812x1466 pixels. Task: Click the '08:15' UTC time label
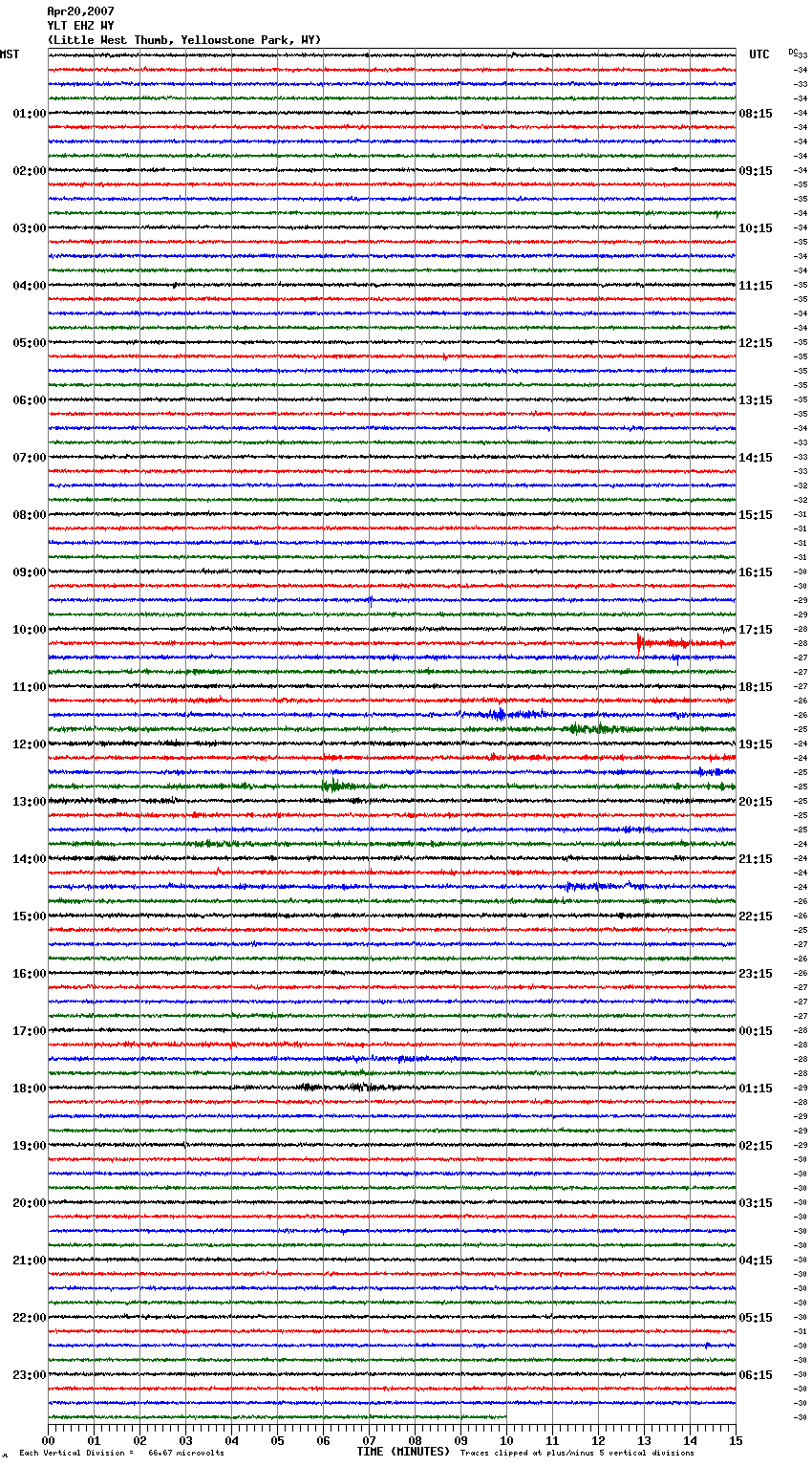click(x=756, y=114)
